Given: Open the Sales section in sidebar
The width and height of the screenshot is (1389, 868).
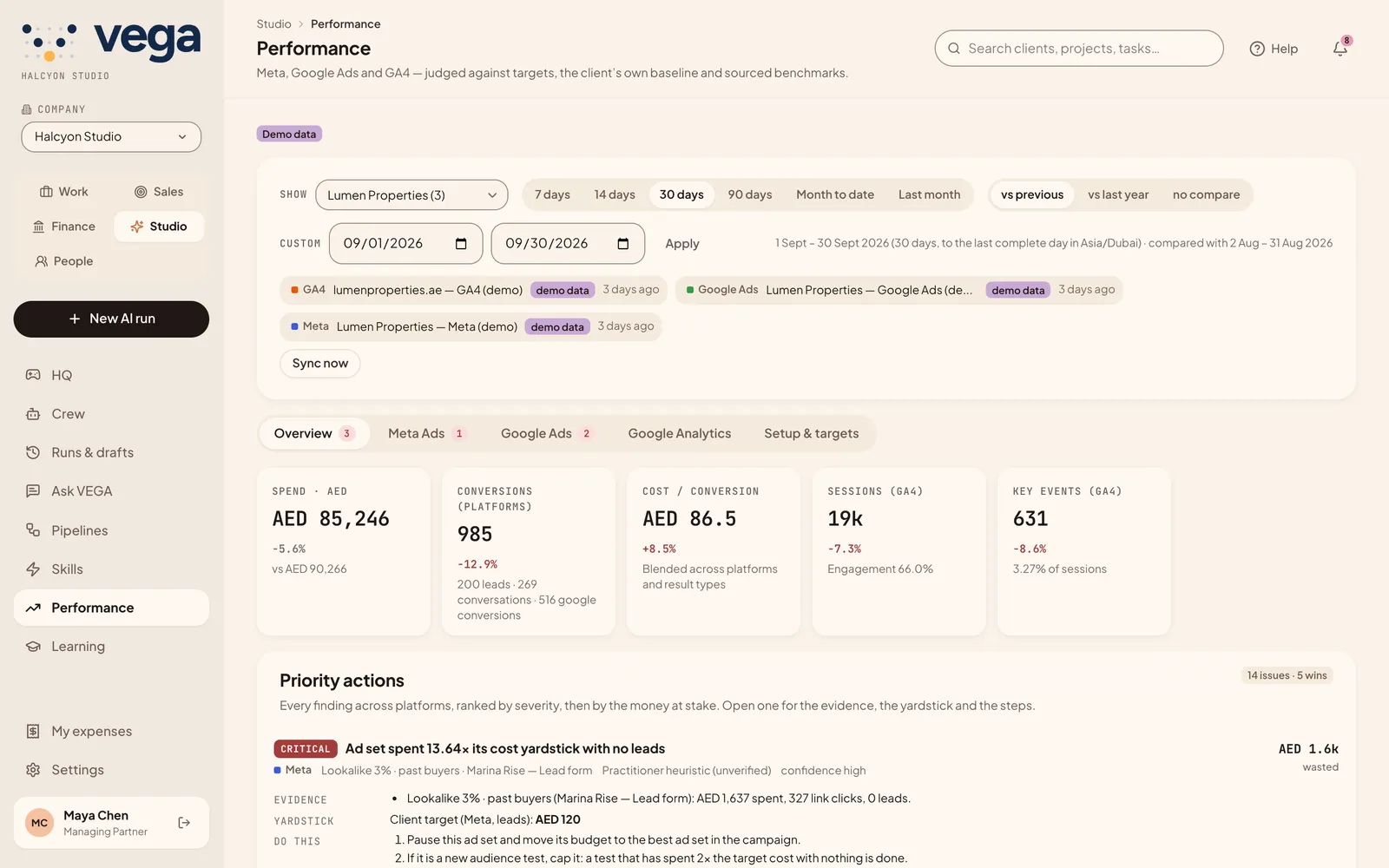Looking at the screenshot, I should pos(159,192).
